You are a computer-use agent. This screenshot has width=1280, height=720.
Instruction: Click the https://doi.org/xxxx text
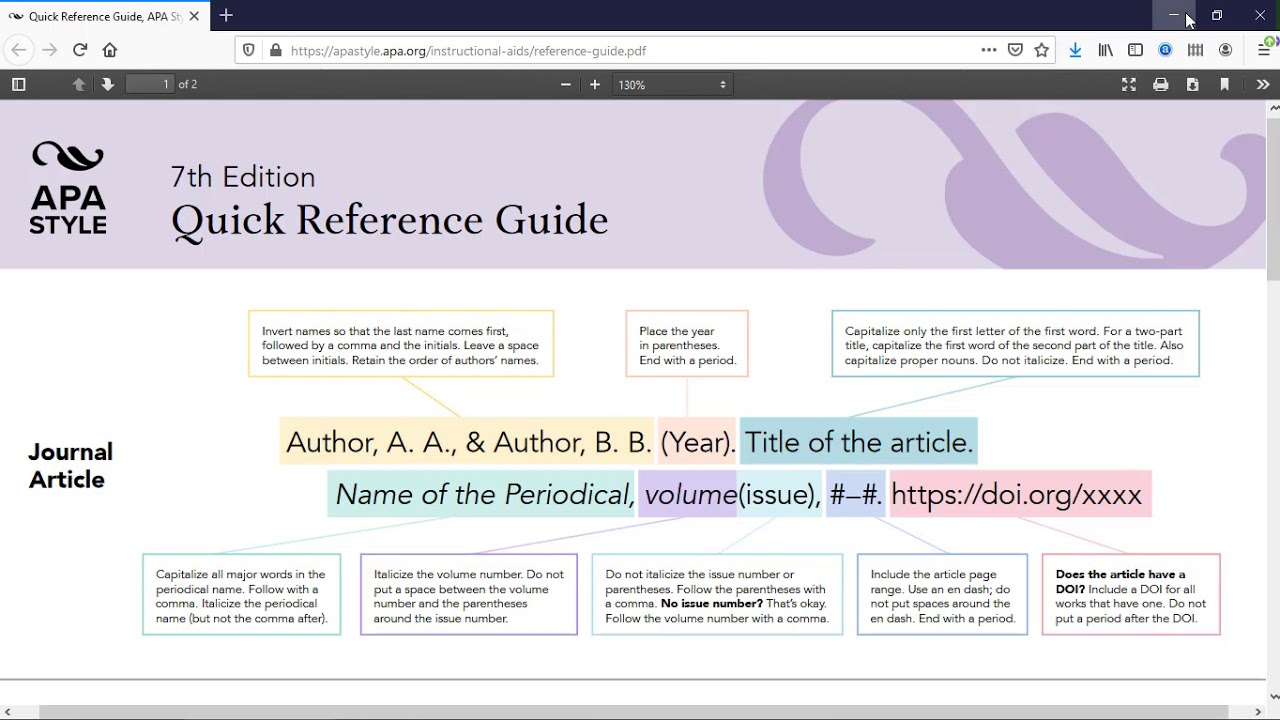(x=1016, y=494)
